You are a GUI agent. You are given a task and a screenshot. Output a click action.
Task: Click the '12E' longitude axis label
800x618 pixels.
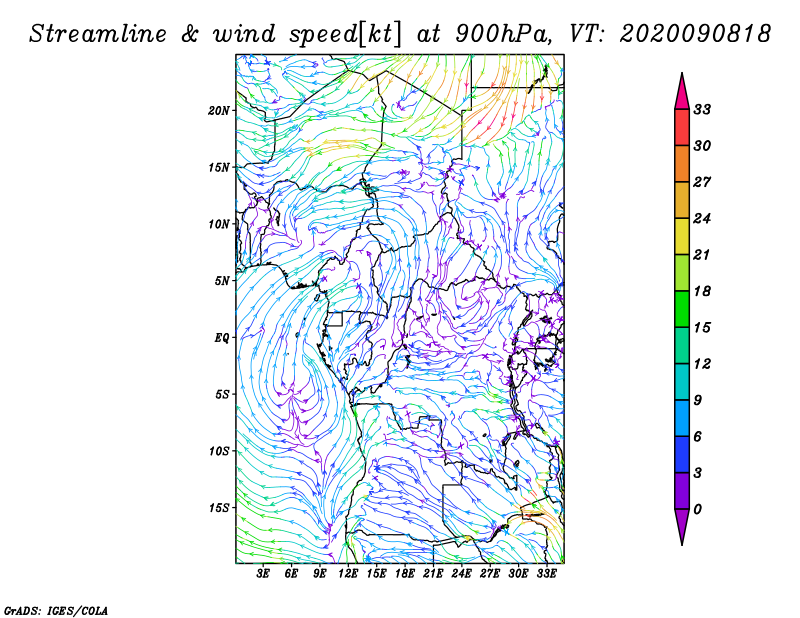tap(348, 574)
